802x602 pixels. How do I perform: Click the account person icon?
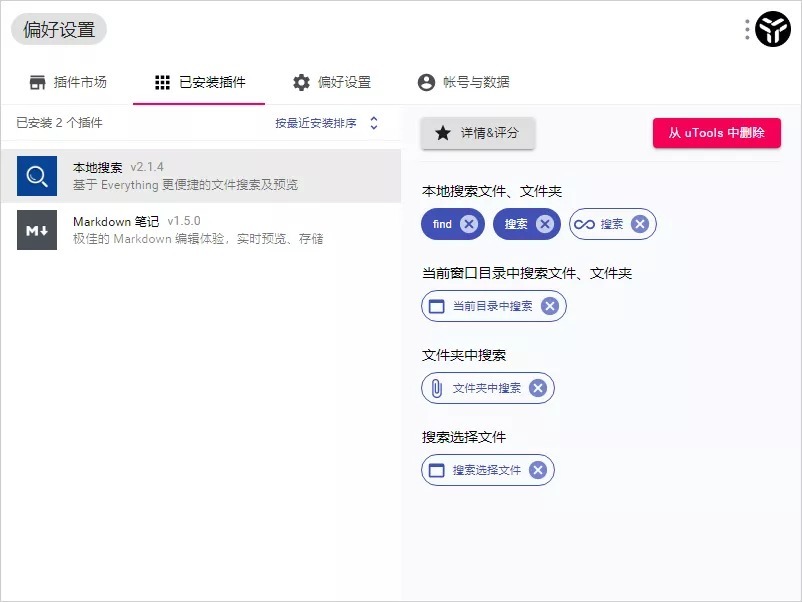tap(426, 82)
